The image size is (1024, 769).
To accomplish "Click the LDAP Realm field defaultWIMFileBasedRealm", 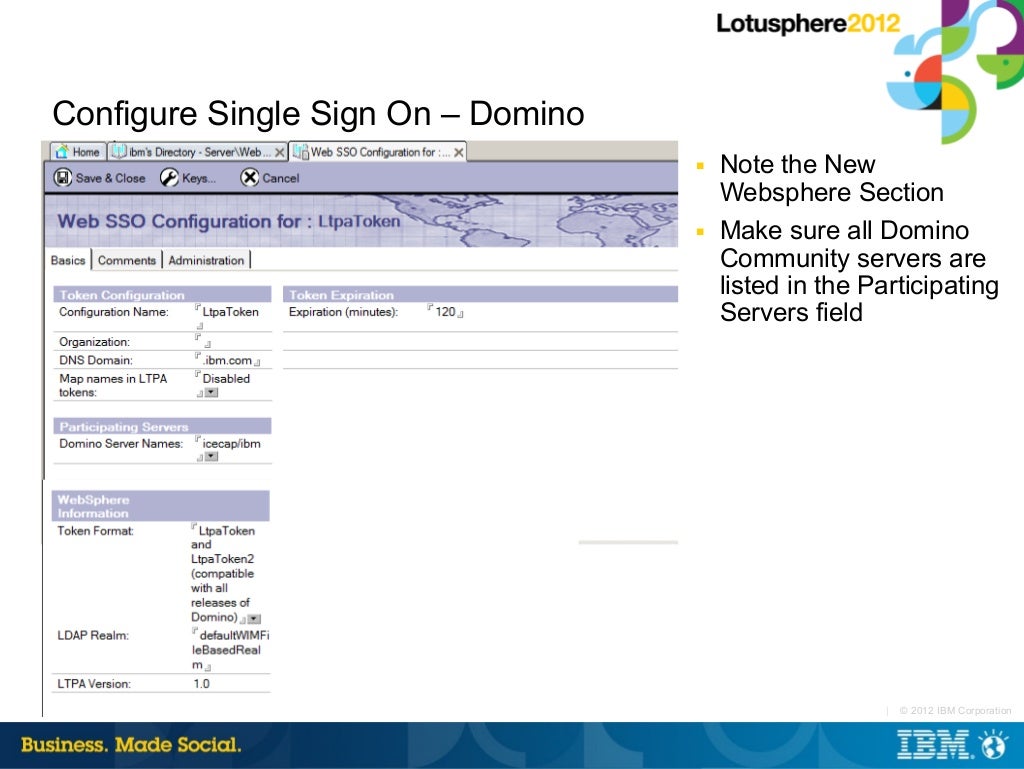I will (230, 650).
